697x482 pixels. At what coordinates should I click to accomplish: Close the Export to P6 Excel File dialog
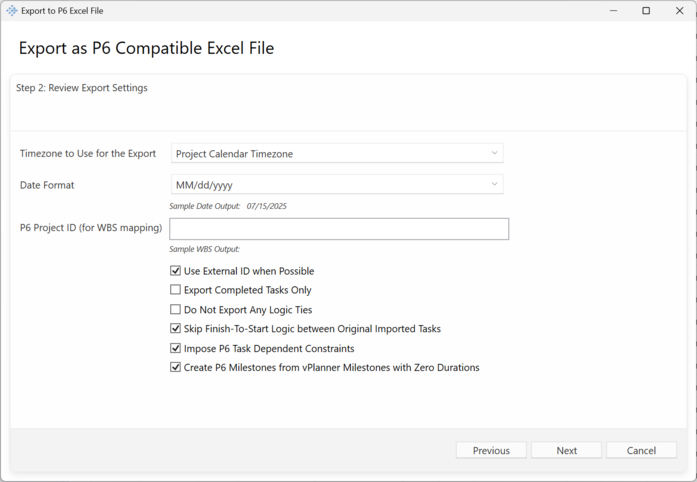[679, 11]
